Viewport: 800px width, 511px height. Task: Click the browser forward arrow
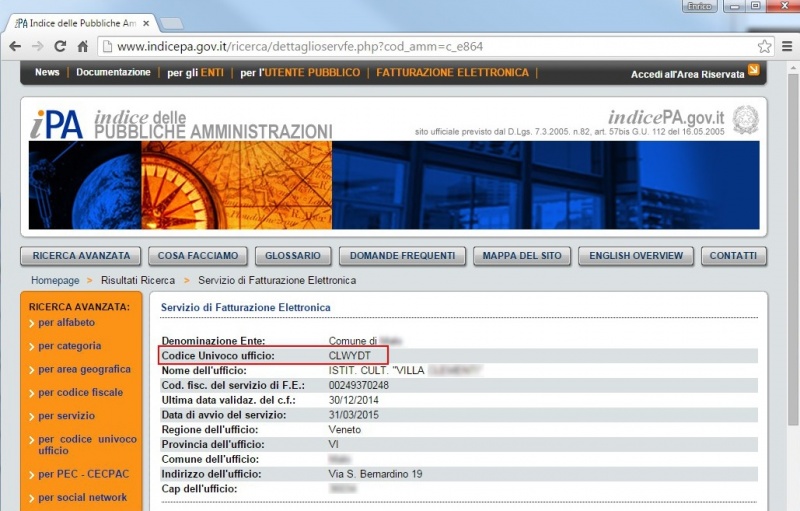click(38, 46)
